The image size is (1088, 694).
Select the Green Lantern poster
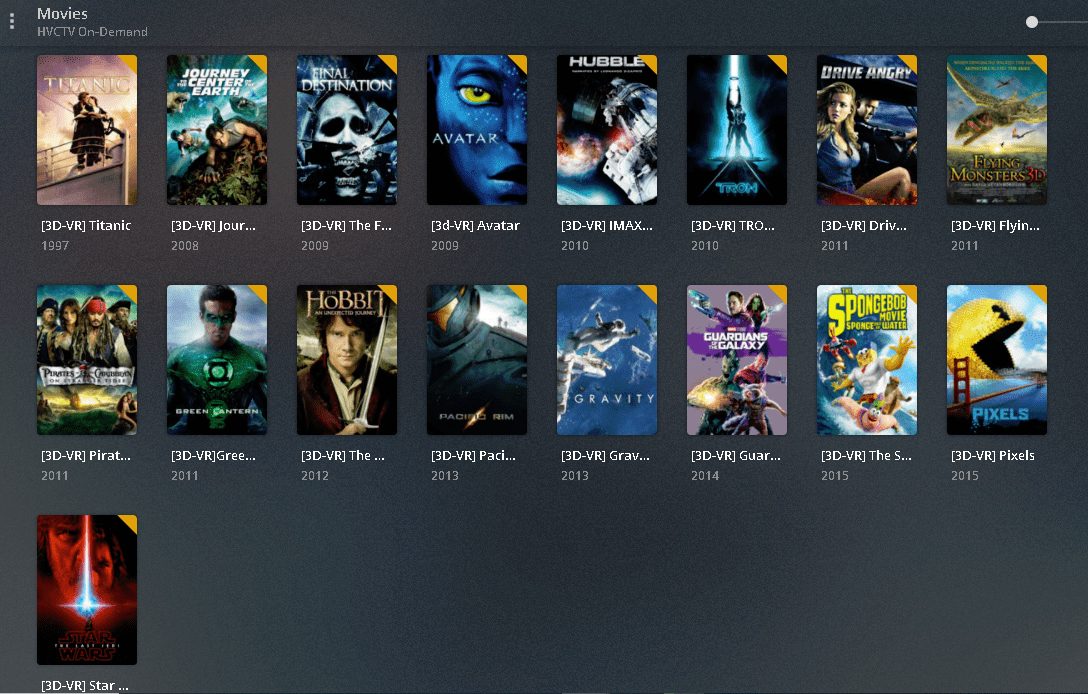click(x=216, y=360)
